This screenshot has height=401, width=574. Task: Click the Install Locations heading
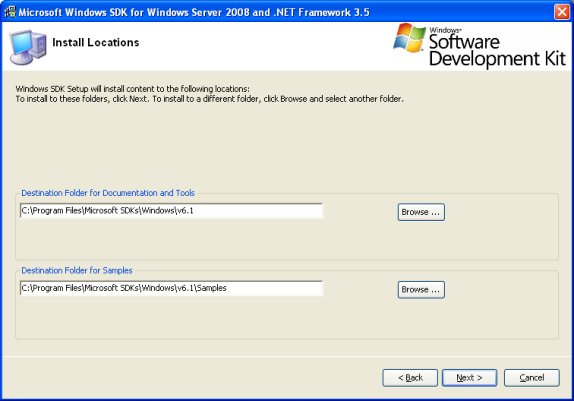(96, 42)
